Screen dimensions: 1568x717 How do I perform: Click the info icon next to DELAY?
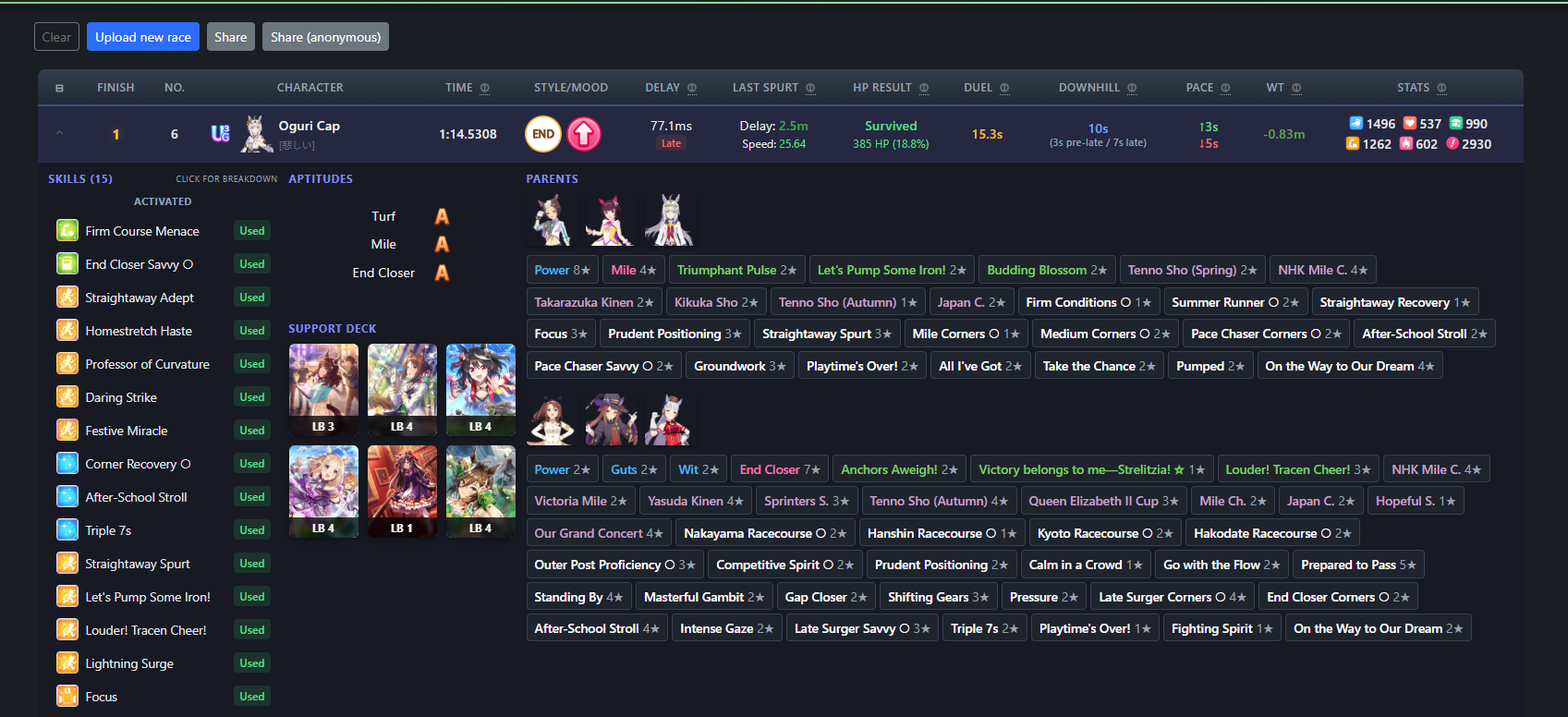pos(692,88)
